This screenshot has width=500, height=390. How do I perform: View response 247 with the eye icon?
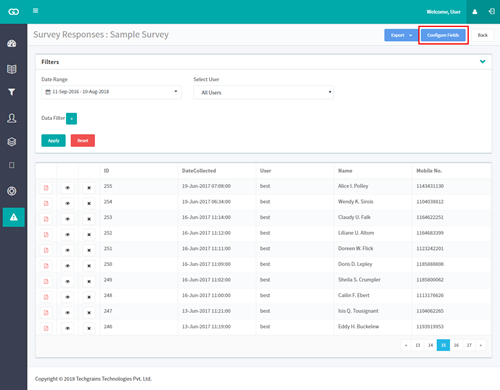pos(67,313)
